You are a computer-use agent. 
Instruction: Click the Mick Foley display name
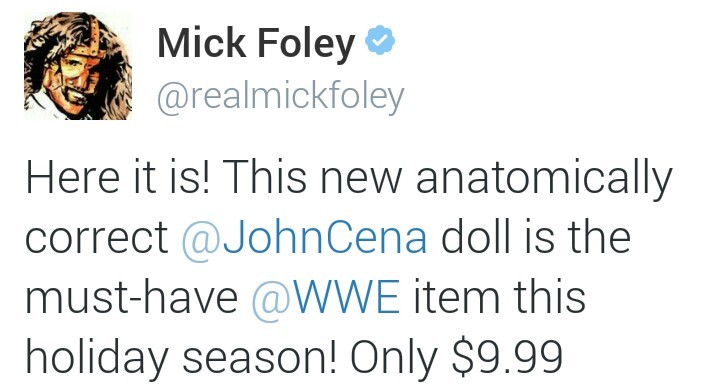pos(256,43)
